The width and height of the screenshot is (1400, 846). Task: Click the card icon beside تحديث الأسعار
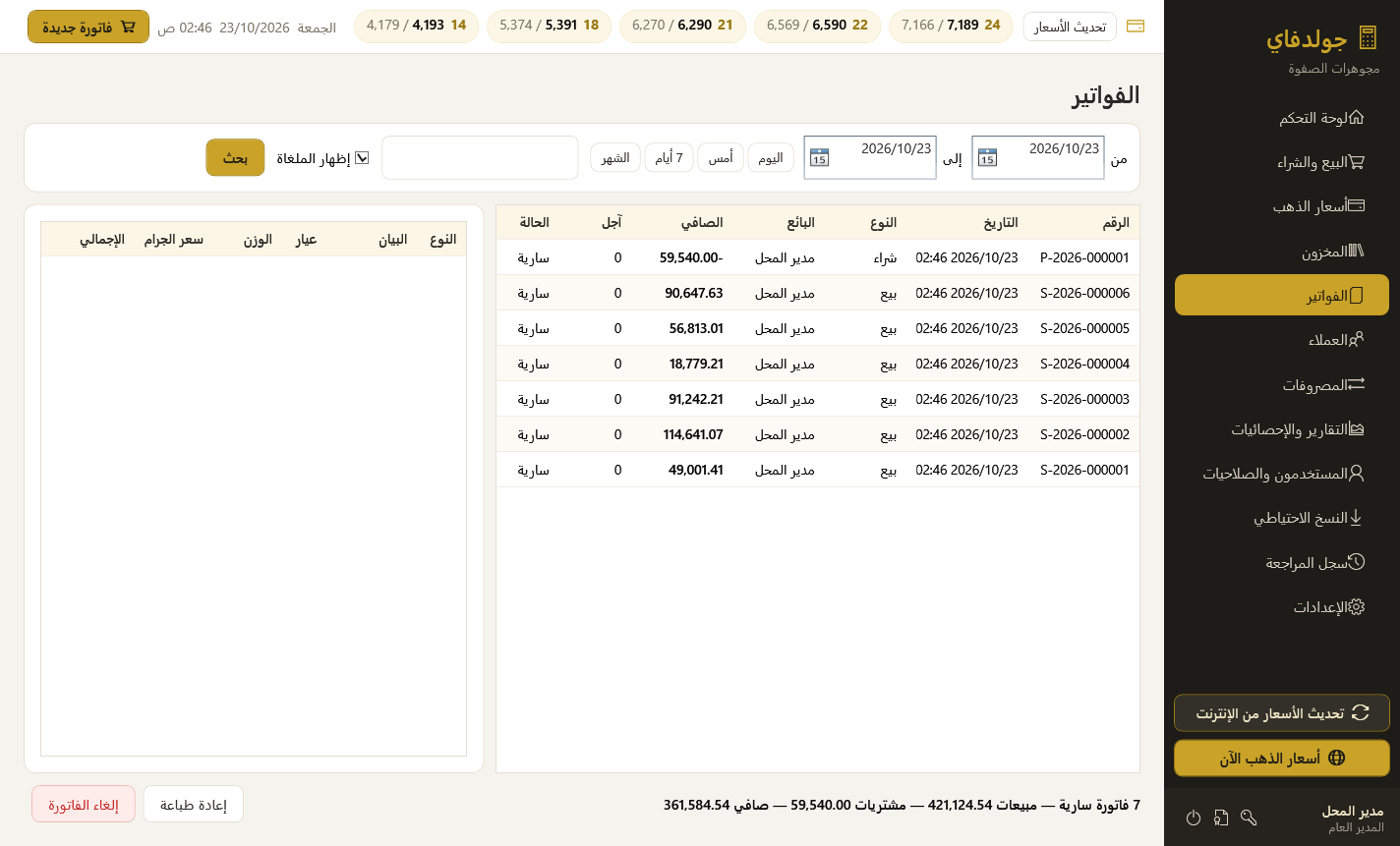point(1136,27)
